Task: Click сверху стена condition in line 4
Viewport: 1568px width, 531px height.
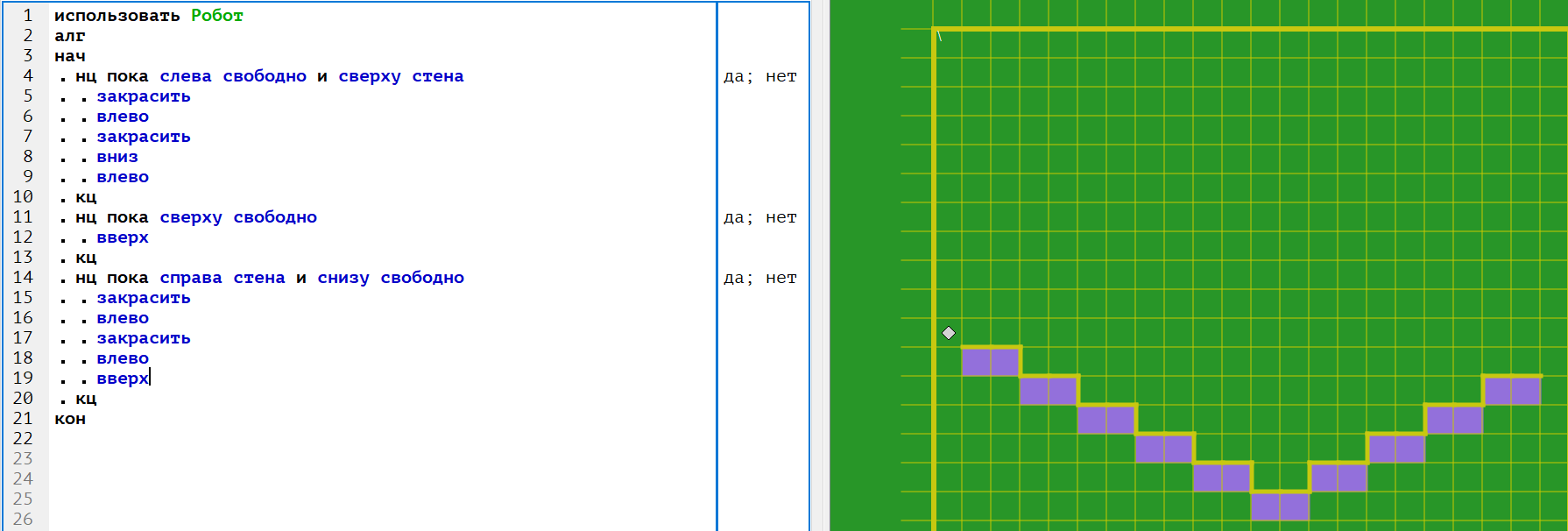Action: [x=401, y=76]
